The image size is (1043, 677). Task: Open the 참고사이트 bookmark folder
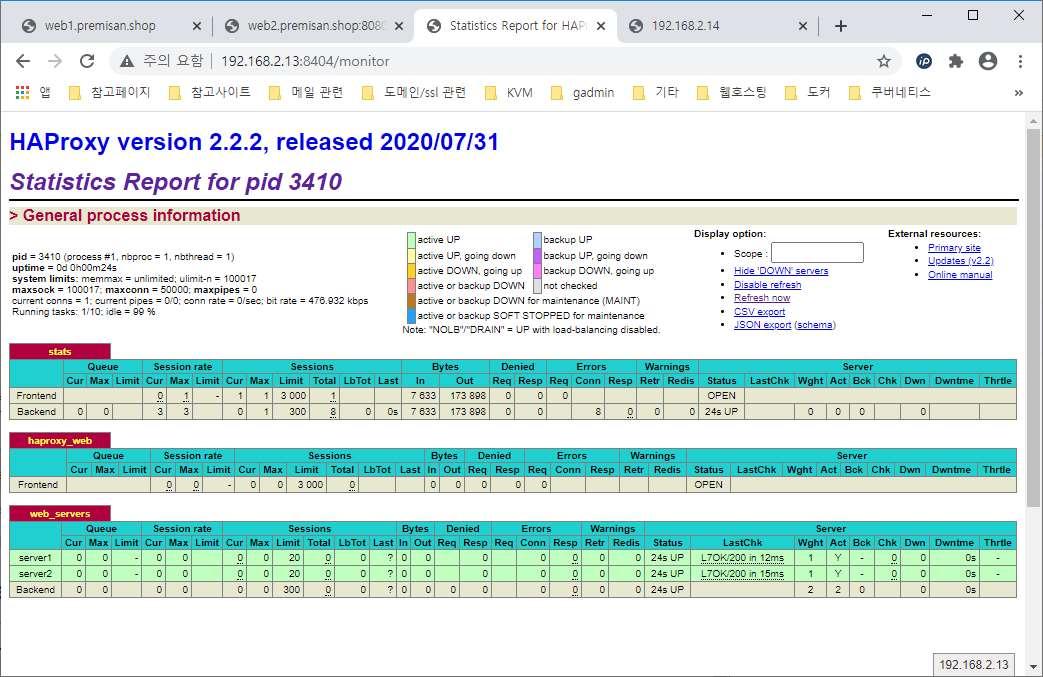(210, 92)
